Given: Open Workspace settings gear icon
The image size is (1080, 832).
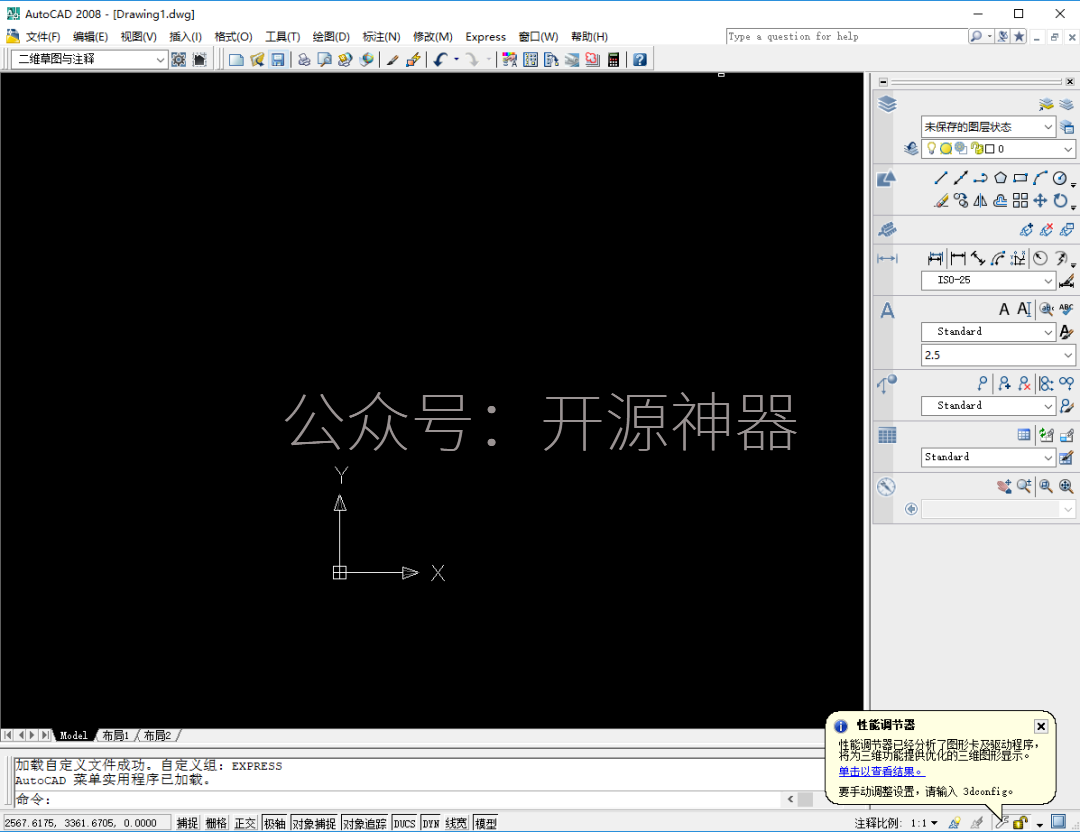Looking at the screenshot, I should click(178, 60).
